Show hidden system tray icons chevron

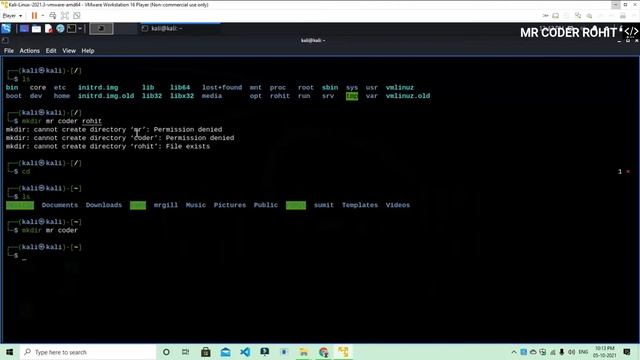tap(514, 352)
